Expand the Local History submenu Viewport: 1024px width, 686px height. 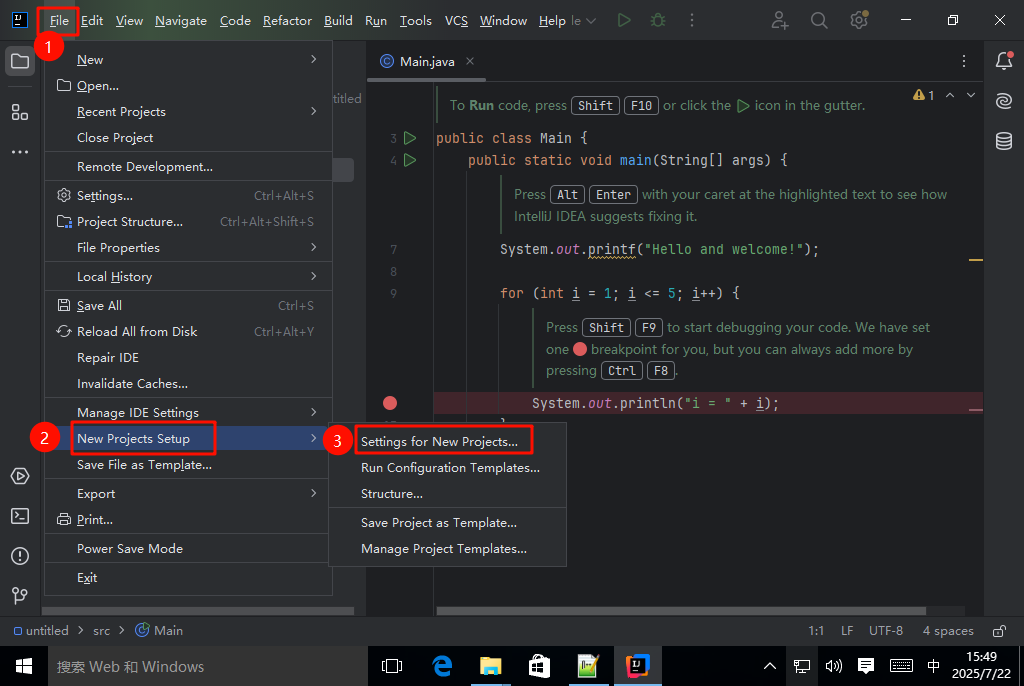pos(188,276)
